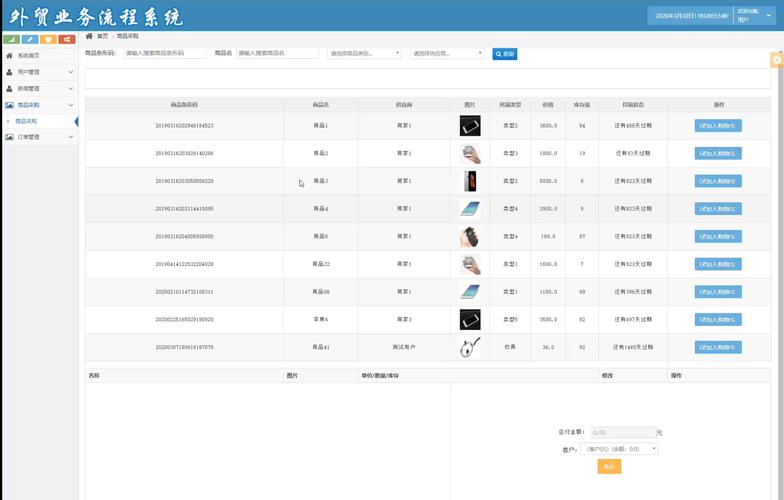
Task: Click the price cell 199.0
Action: (x=548, y=236)
